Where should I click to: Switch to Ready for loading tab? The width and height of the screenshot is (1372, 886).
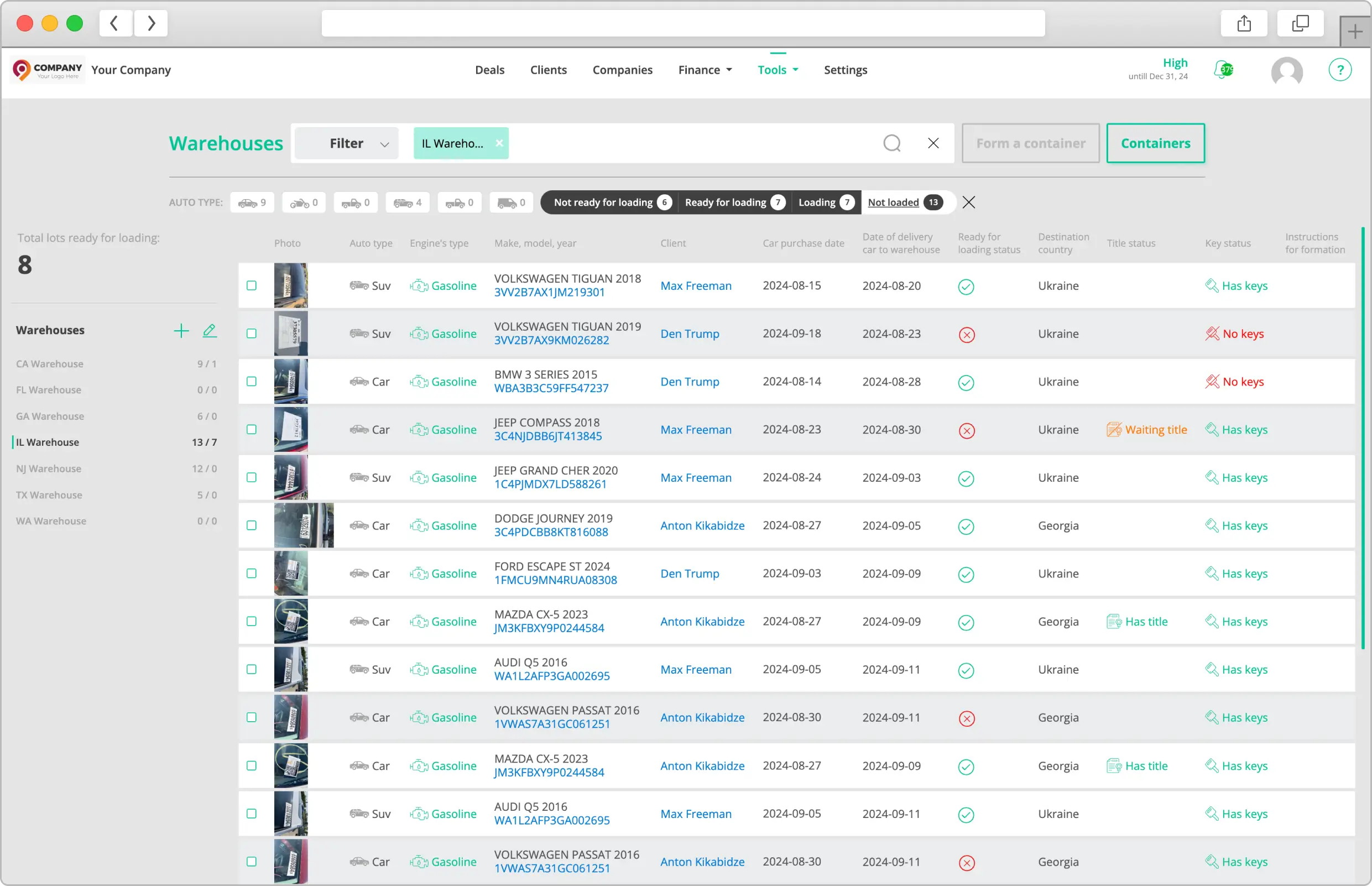pos(734,202)
